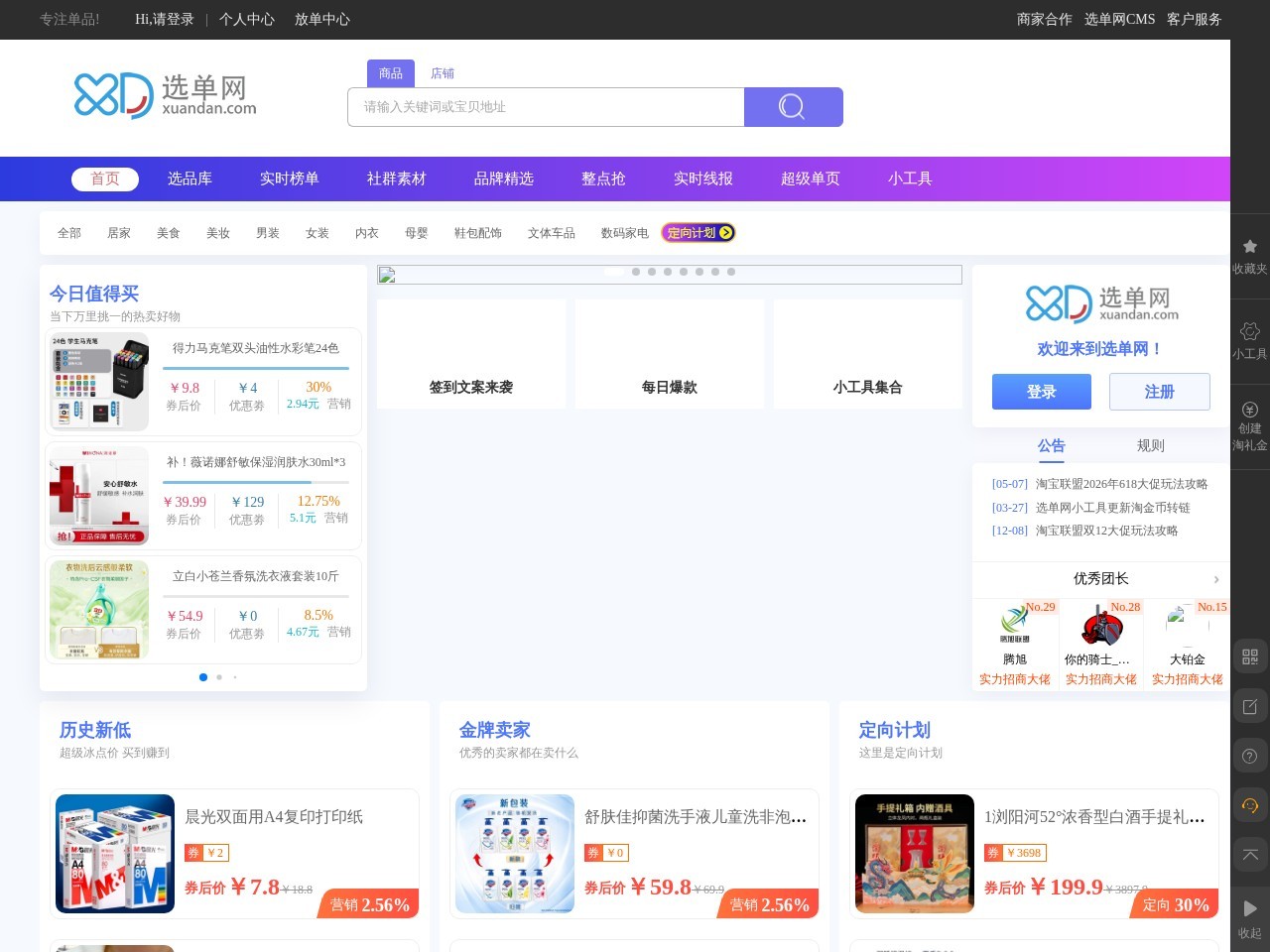Collapse sidebar with the 收起 icon
Screen dimensions: 1270x952
click(1250, 908)
